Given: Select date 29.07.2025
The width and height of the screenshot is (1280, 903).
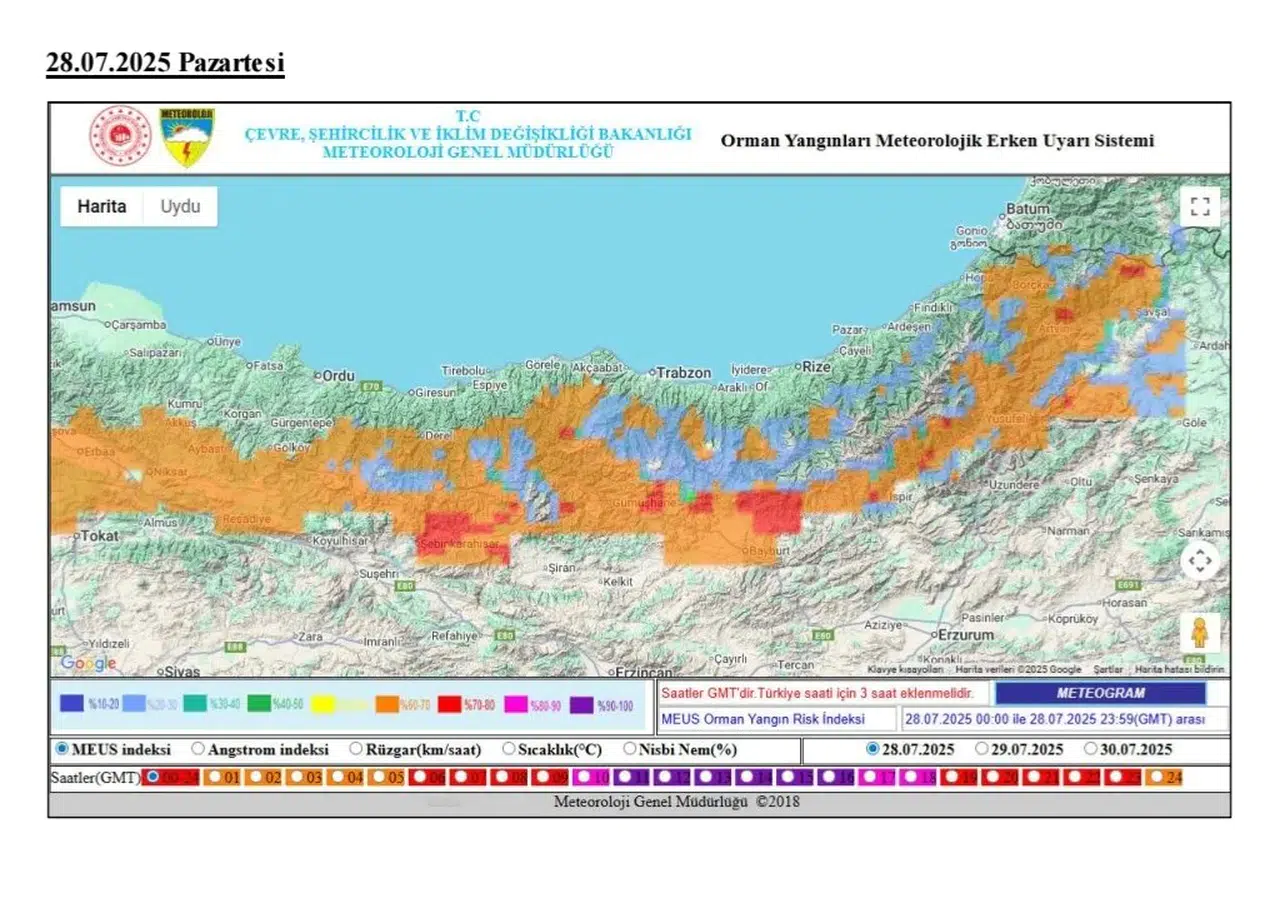Looking at the screenshot, I should (x=982, y=749).
